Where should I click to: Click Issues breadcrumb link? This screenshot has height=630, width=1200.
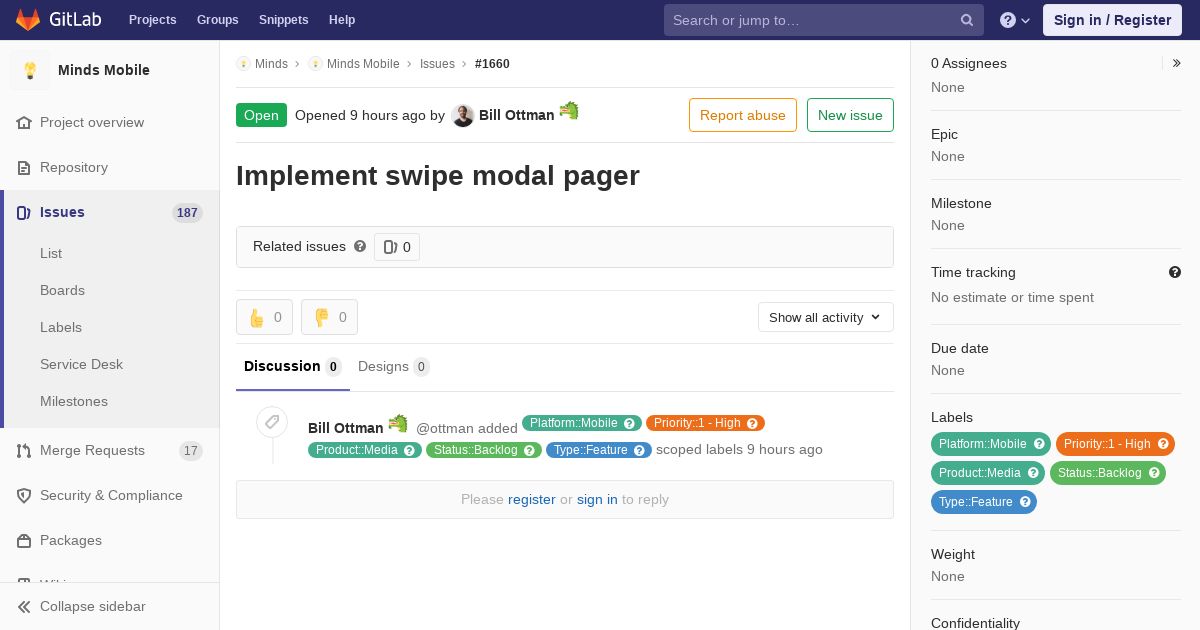pyautogui.click(x=437, y=64)
